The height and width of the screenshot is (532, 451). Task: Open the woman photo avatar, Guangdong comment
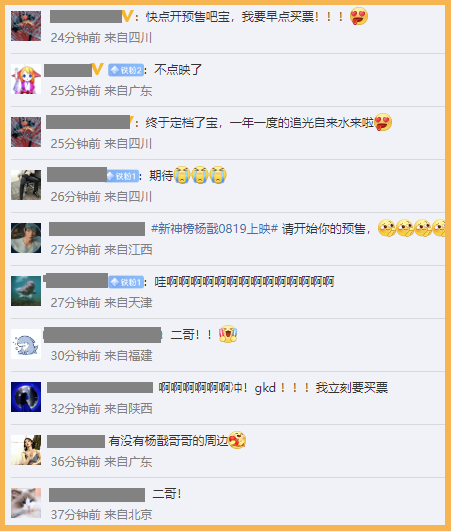(26, 450)
